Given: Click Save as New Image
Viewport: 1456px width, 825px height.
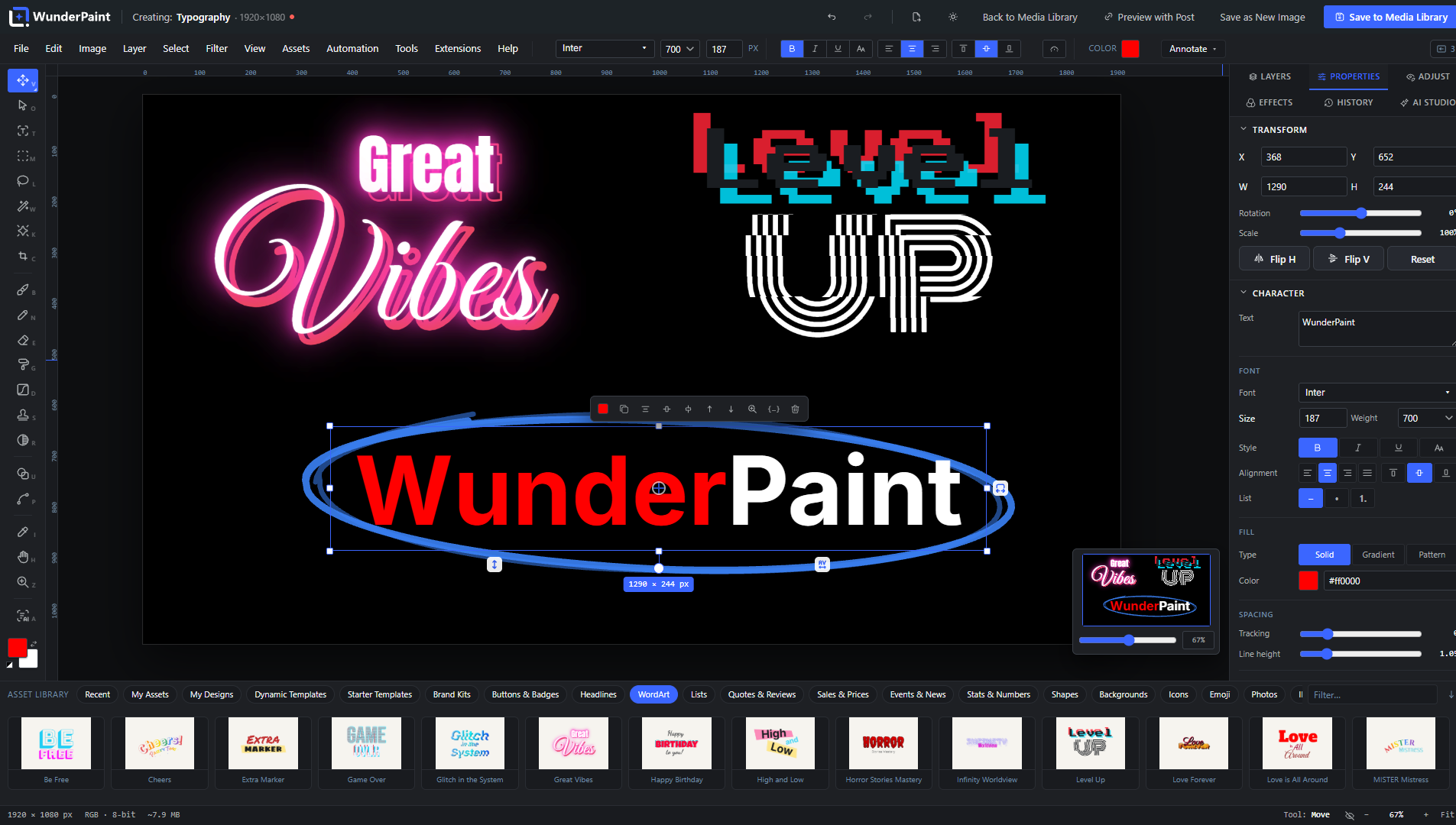Looking at the screenshot, I should 1262,17.
